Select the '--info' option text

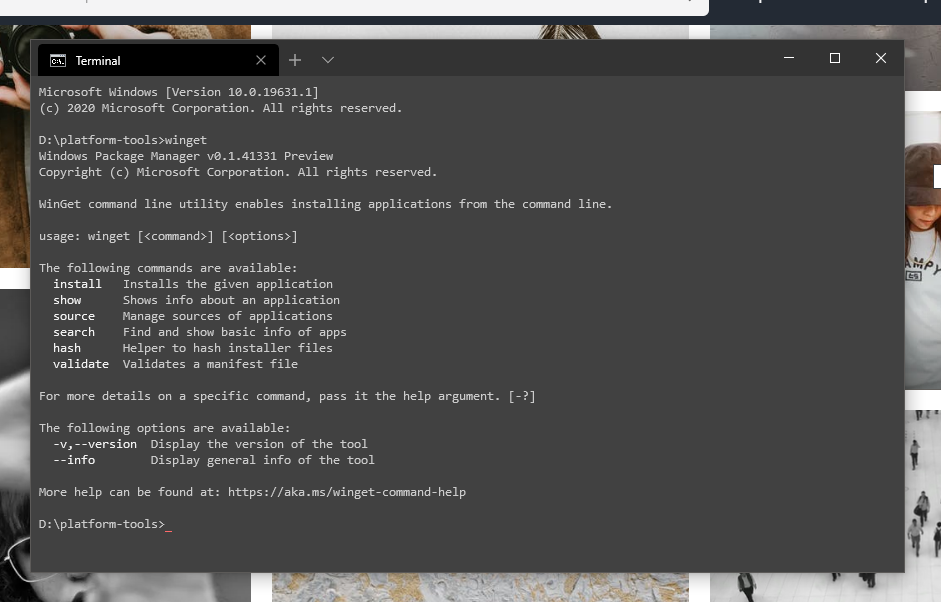tap(74, 459)
